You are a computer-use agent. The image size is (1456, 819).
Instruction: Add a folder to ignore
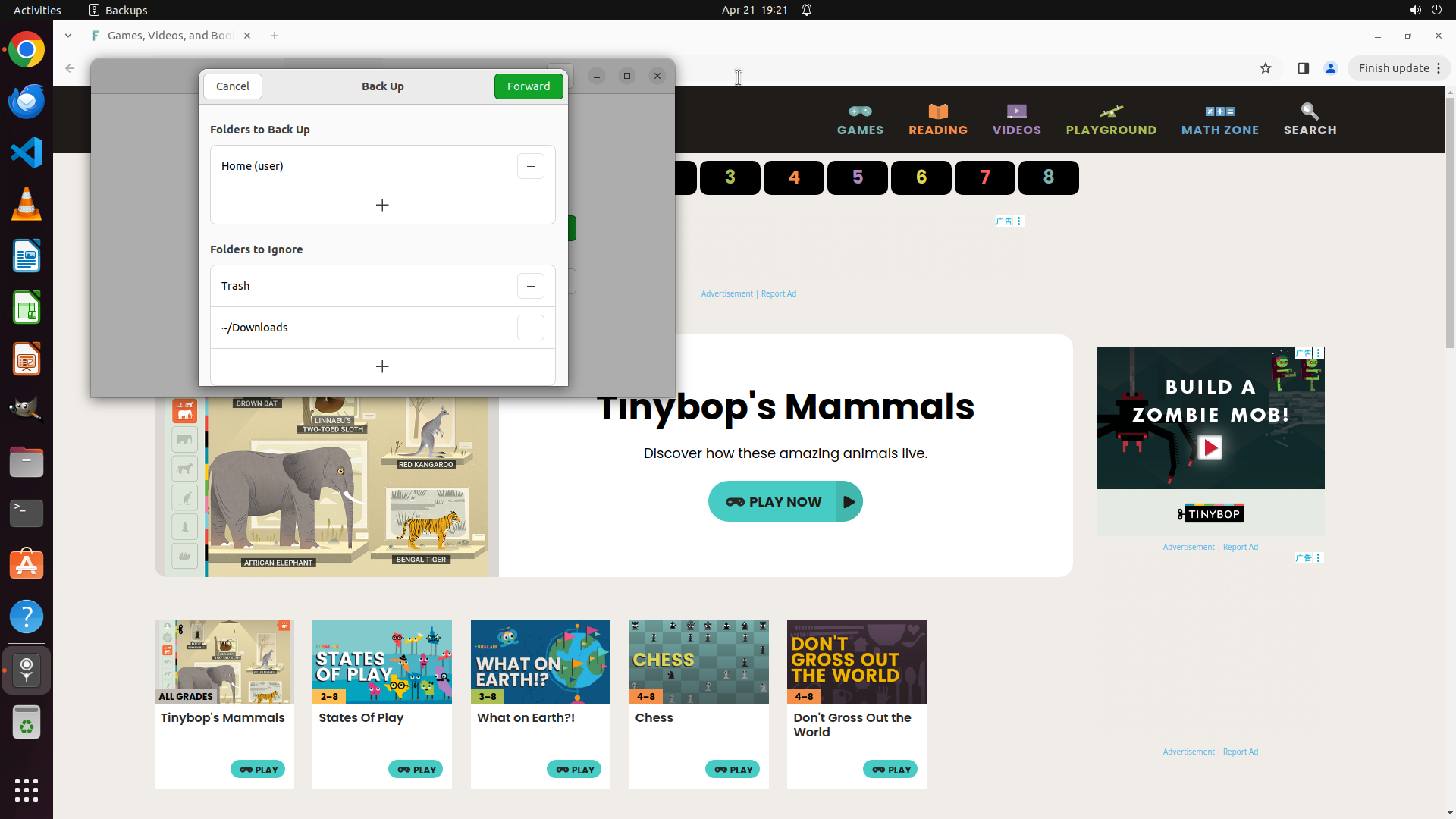[x=382, y=367]
